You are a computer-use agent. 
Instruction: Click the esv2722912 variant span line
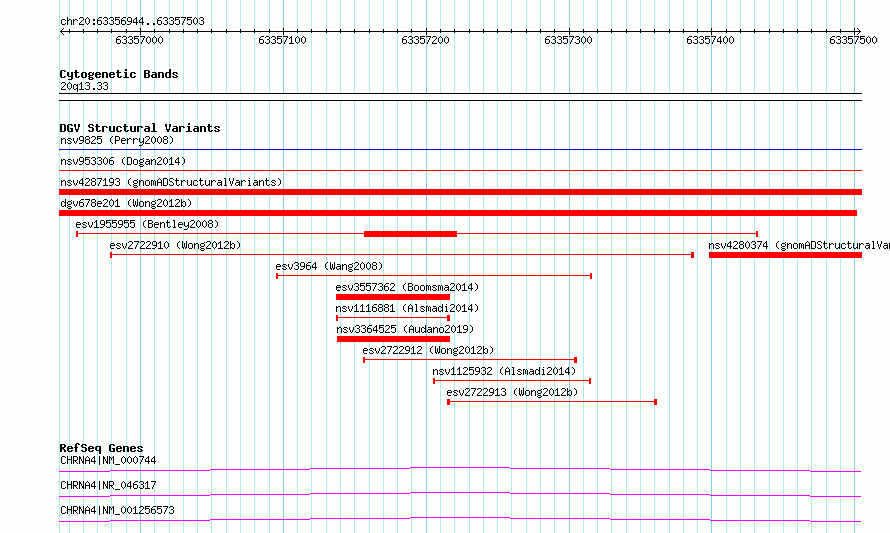coord(470,360)
